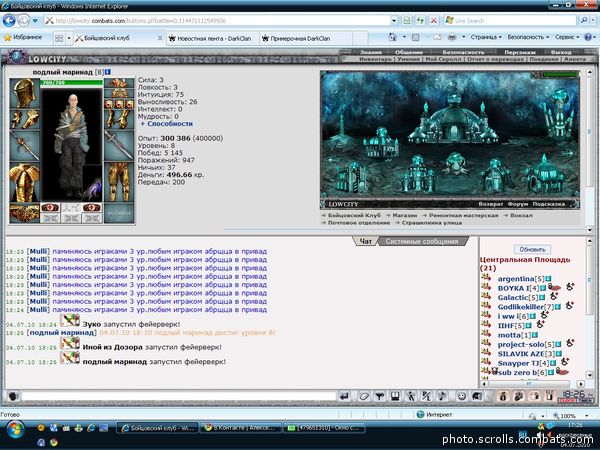Click the info icon next to Godlikekiller
Viewport: 600px width, 450px height.
(x=558, y=307)
